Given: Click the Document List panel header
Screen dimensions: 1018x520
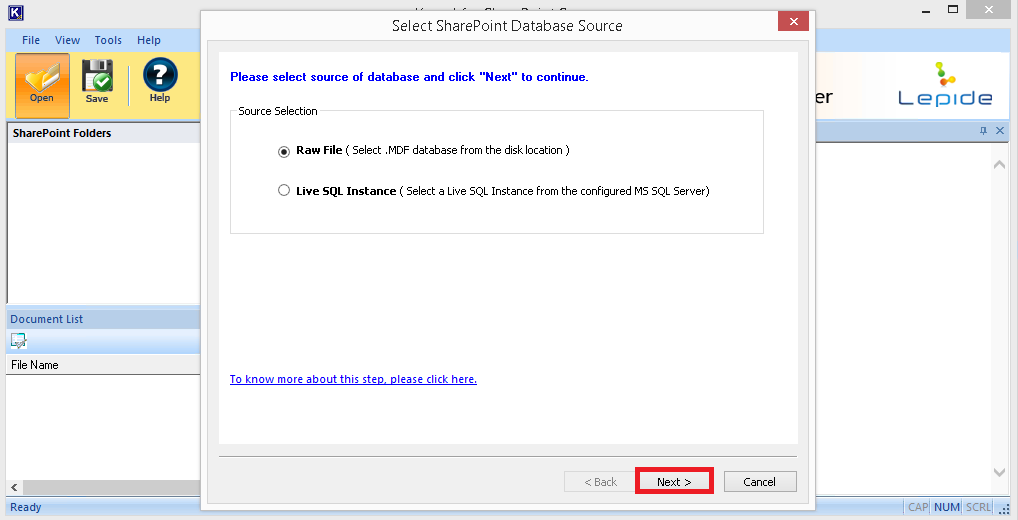Looking at the screenshot, I should (104, 319).
